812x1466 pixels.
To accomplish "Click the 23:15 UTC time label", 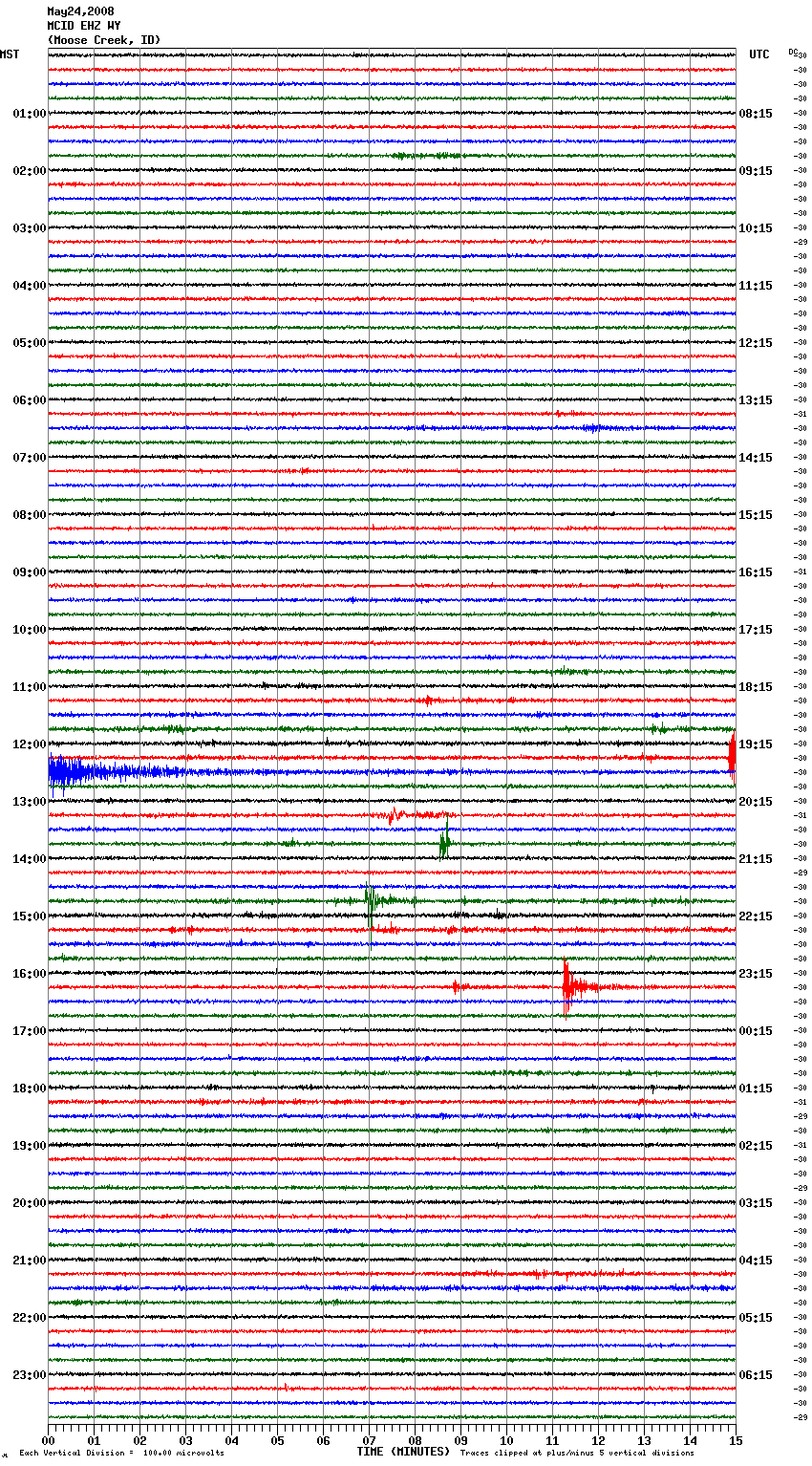I will (756, 974).
